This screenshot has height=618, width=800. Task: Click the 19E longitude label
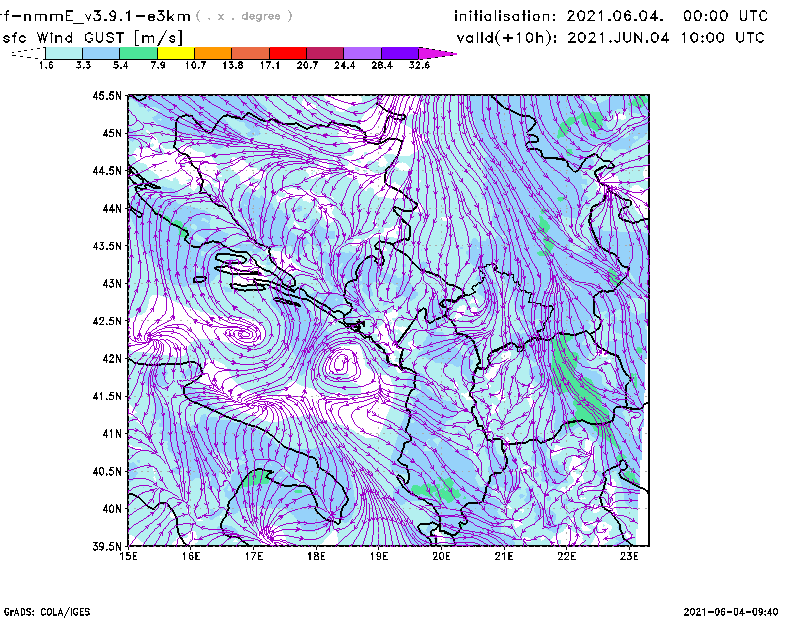tap(379, 556)
